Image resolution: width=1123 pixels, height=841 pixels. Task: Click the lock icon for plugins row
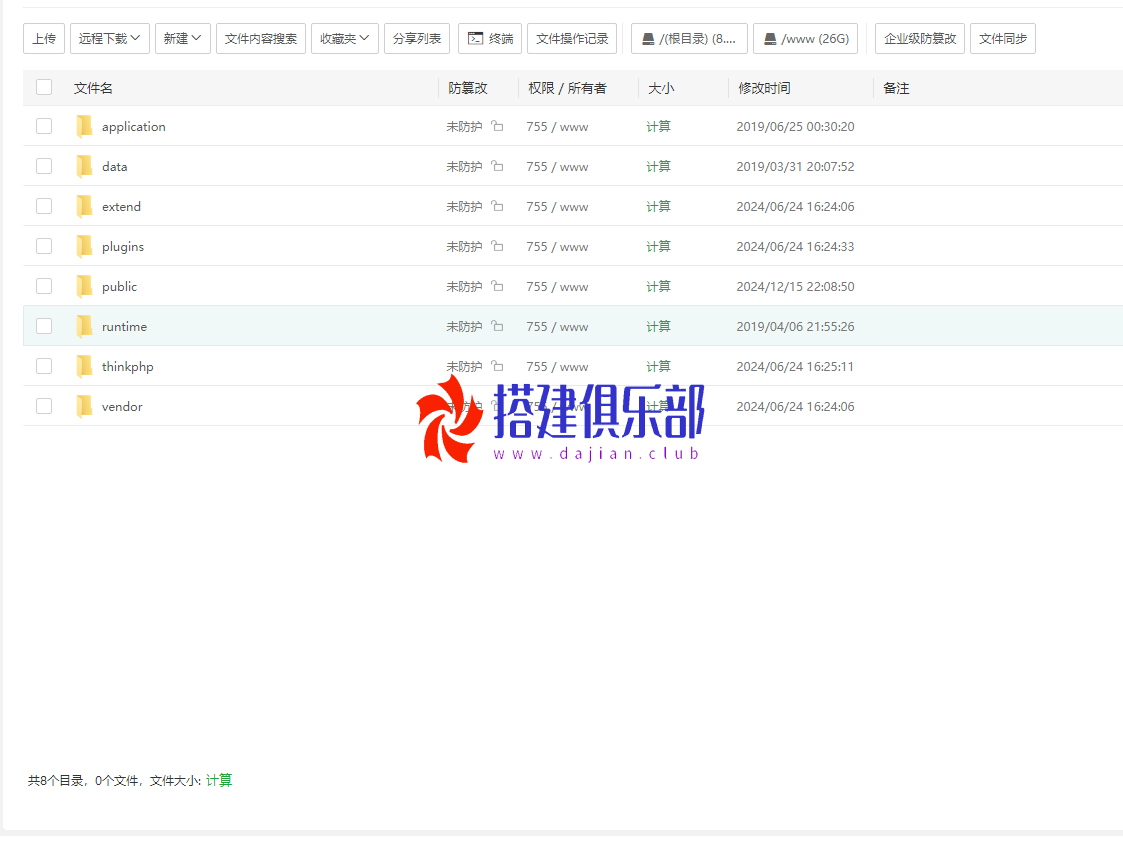[x=497, y=246]
